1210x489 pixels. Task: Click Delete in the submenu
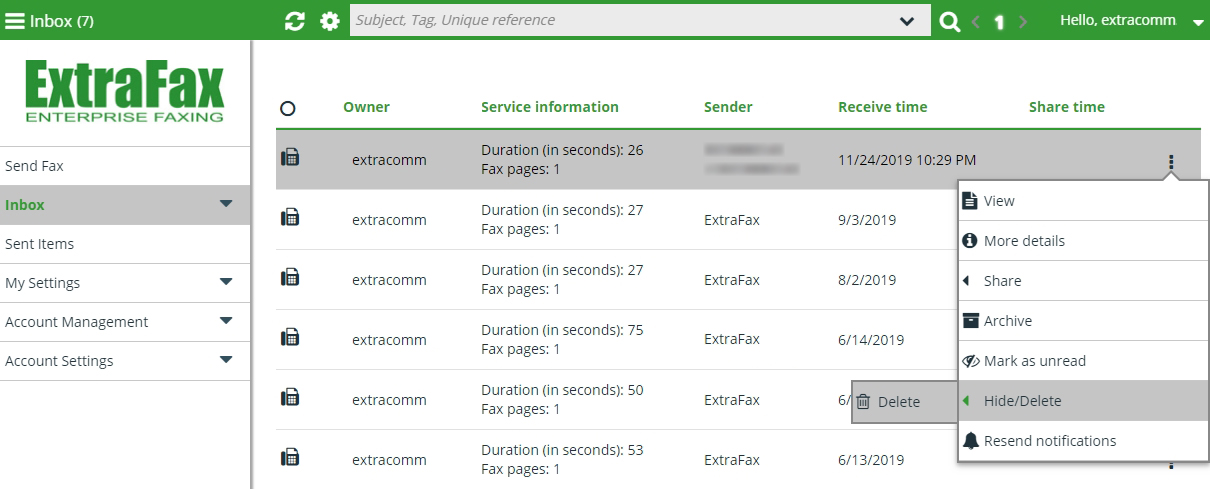tap(905, 402)
